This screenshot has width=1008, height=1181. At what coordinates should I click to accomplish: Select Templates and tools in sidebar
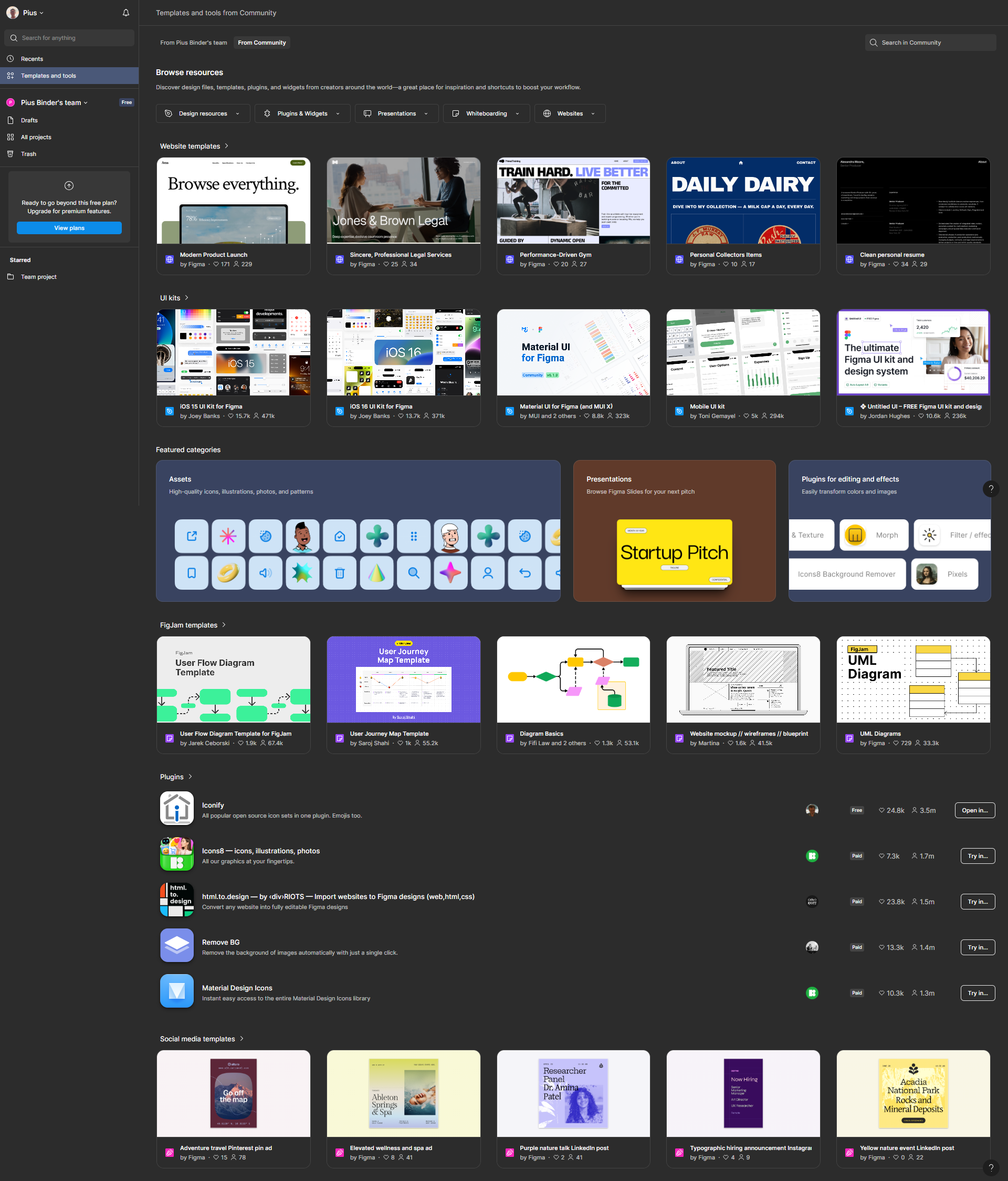[x=69, y=76]
